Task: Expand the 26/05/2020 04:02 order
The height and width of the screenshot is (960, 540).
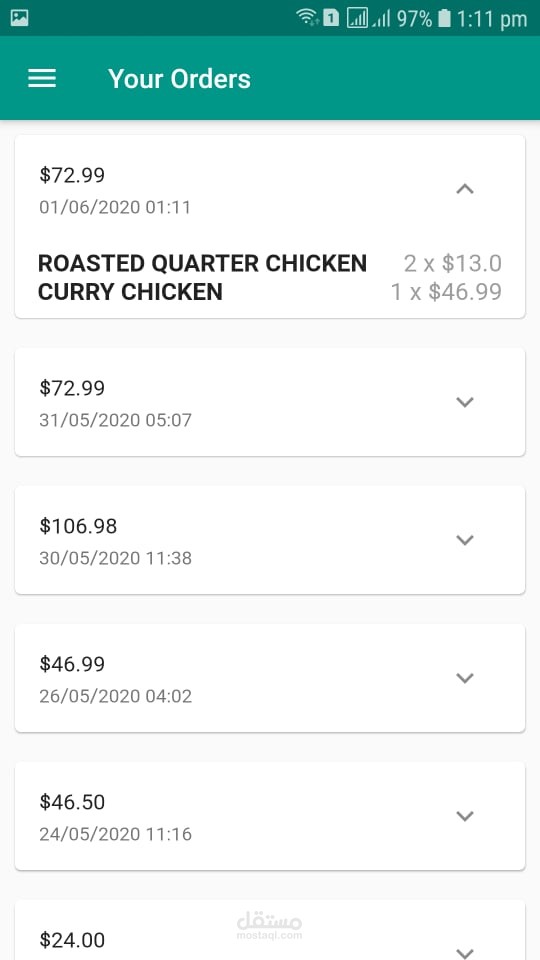Action: (x=465, y=678)
